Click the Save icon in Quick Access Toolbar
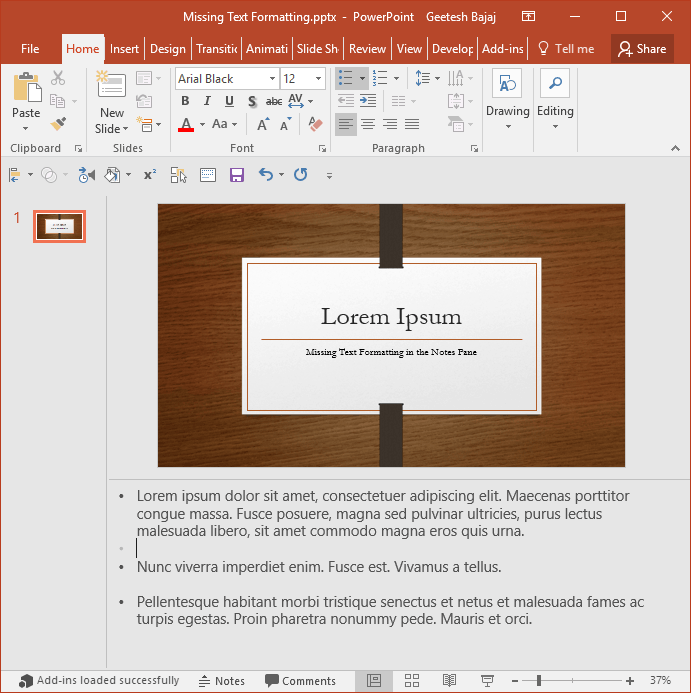 (x=237, y=175)
